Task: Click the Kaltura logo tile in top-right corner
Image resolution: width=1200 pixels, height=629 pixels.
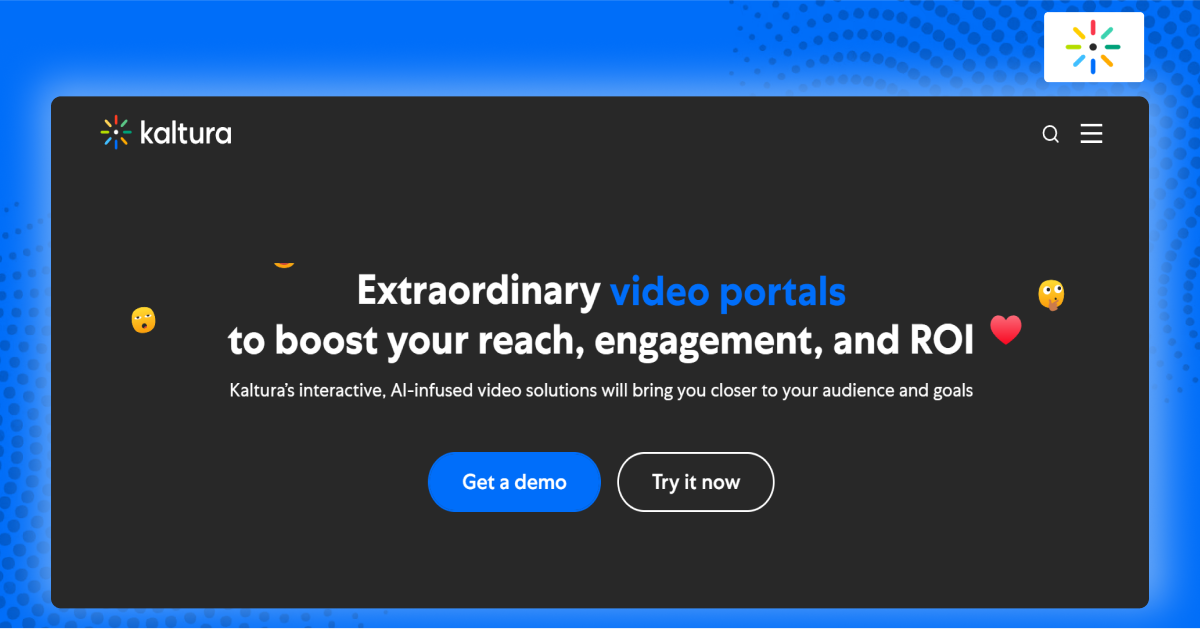Action: [1093, 47]
